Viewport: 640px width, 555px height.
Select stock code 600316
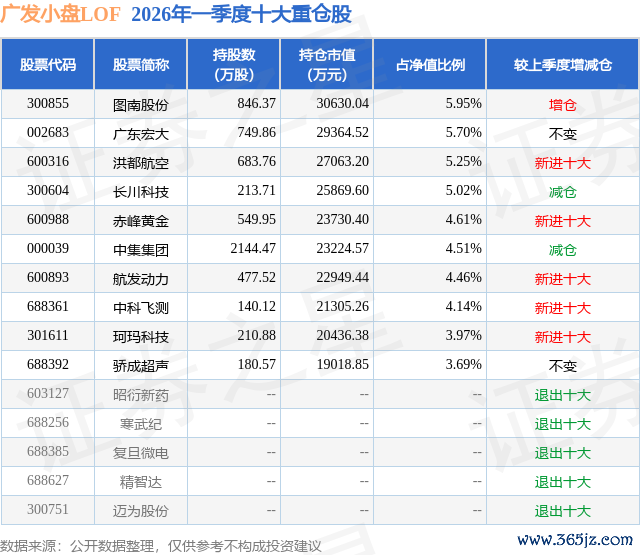[x=48, y=162]
